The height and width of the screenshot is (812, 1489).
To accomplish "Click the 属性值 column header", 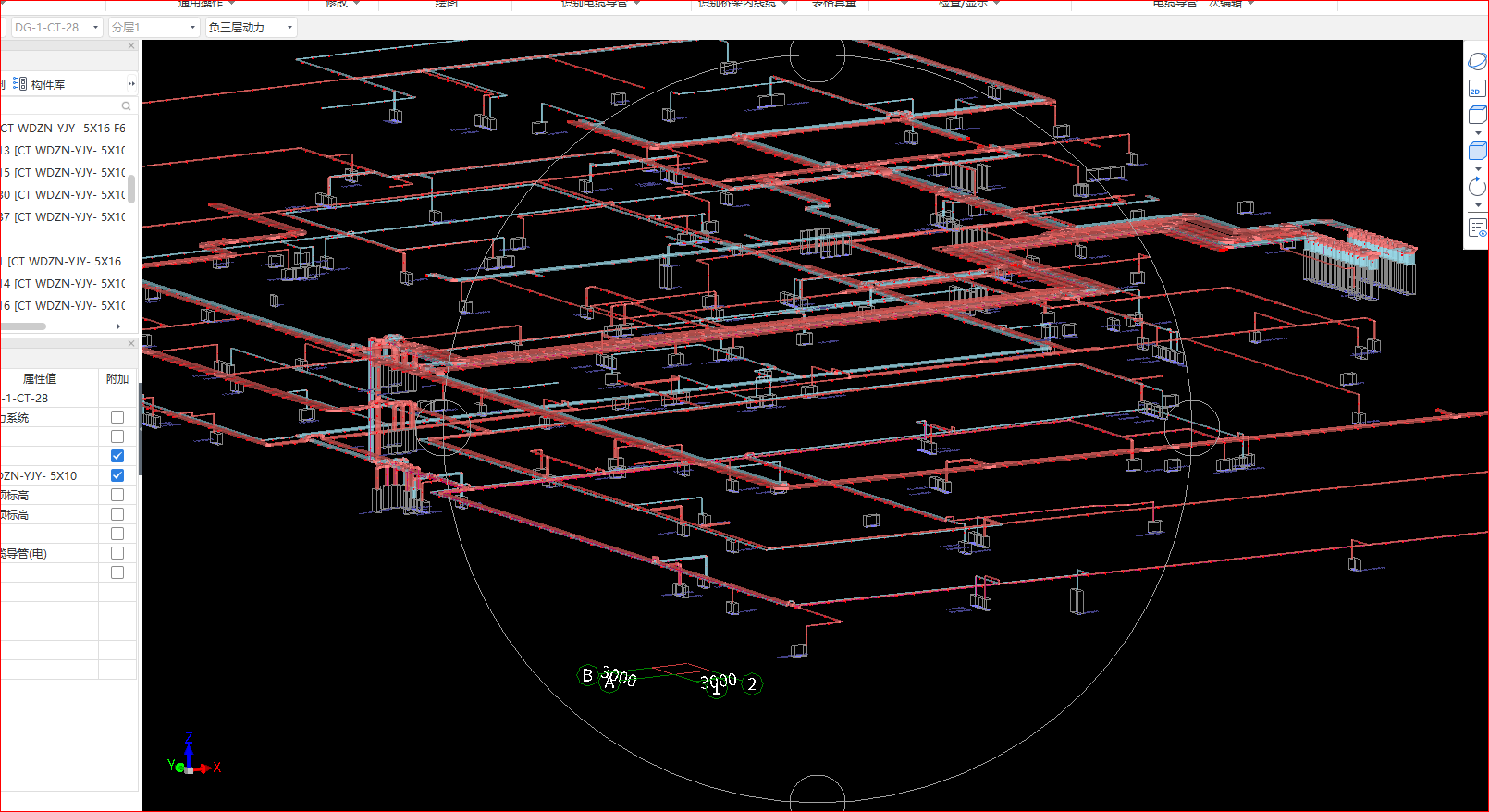I will [x=40, y=378].
